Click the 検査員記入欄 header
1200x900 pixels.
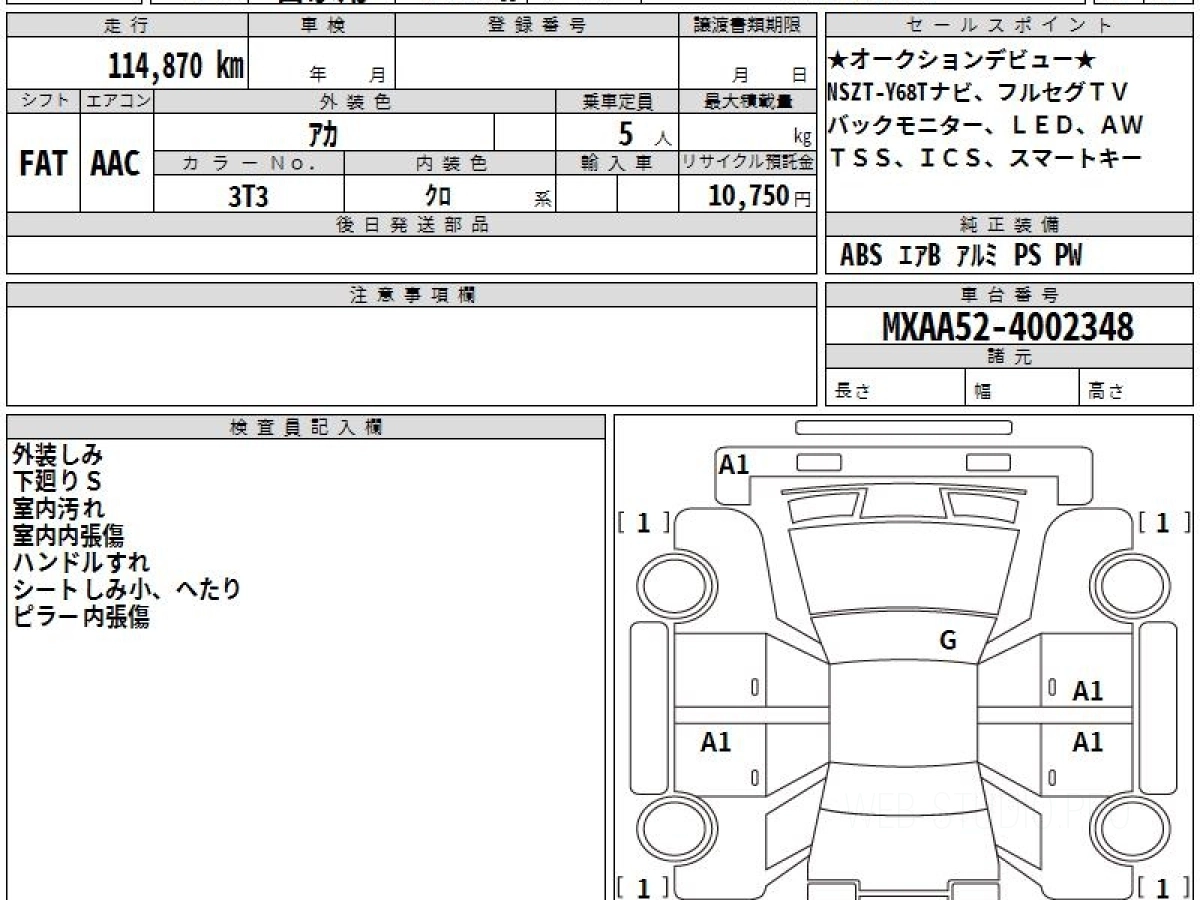coord(306,427)
